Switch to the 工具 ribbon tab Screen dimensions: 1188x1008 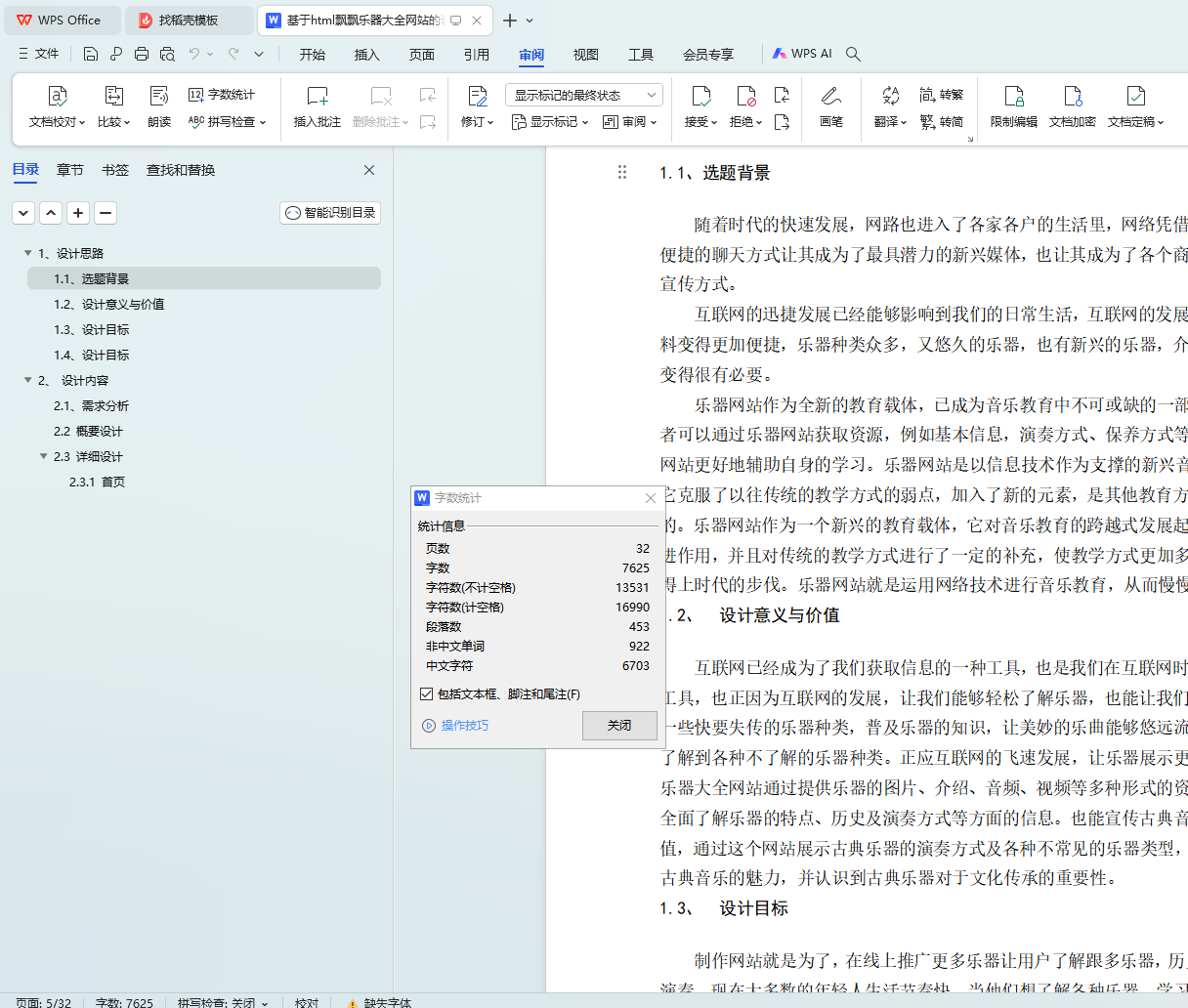click(x=641, y=54)
